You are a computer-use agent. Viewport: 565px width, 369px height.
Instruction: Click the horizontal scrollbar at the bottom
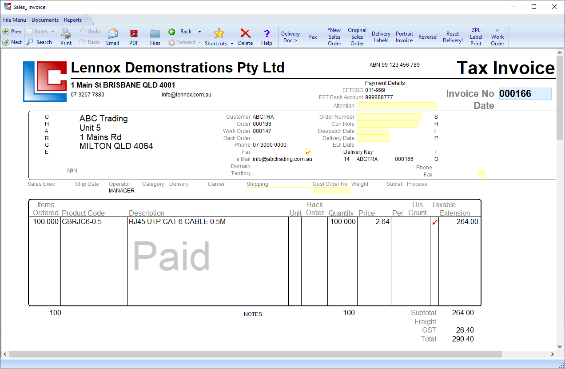pyautogui.click(x=255, y=354)
